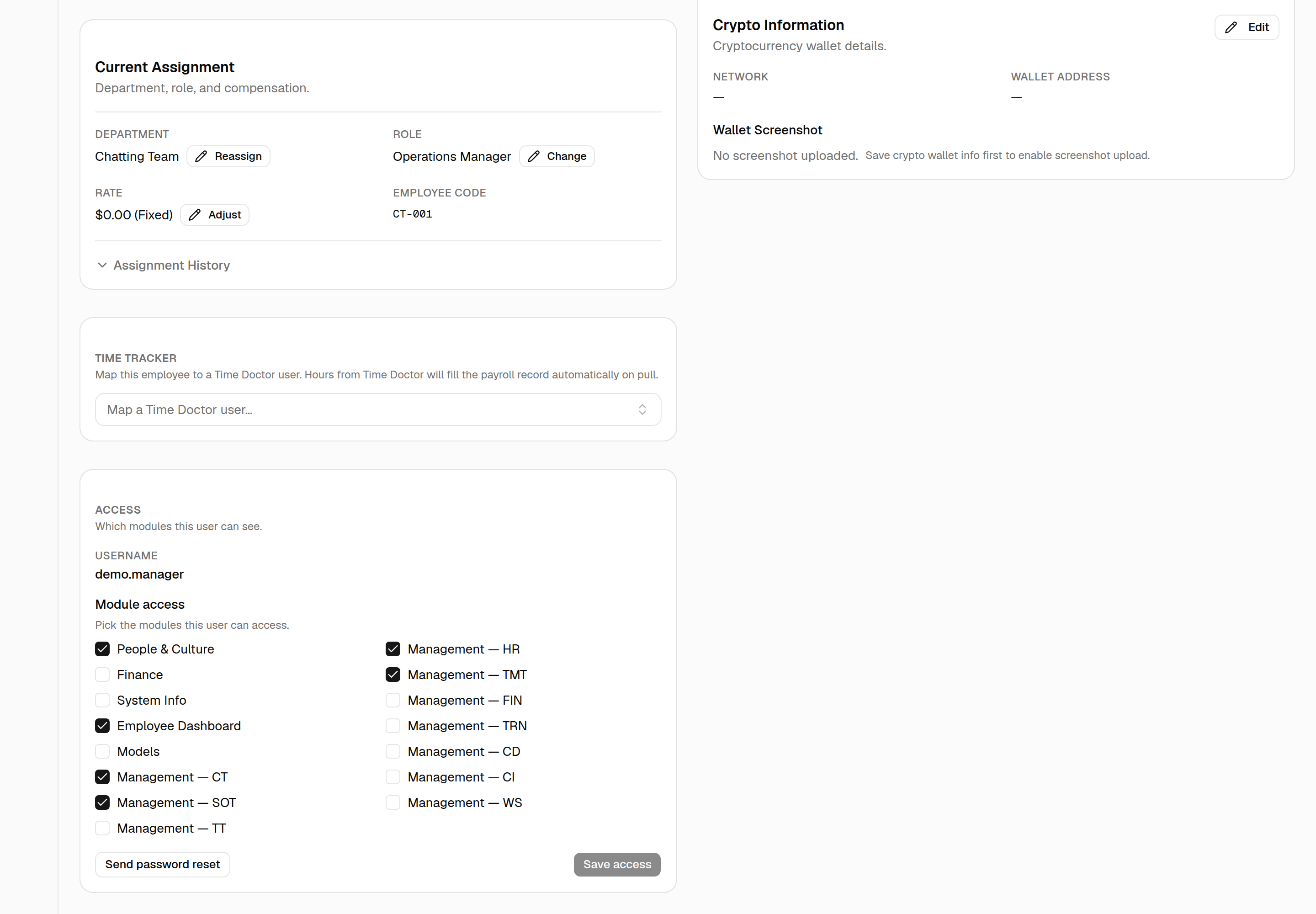Screen dimensions: 1316x914
Task: Click the Save access button
Action: point(617,864)
